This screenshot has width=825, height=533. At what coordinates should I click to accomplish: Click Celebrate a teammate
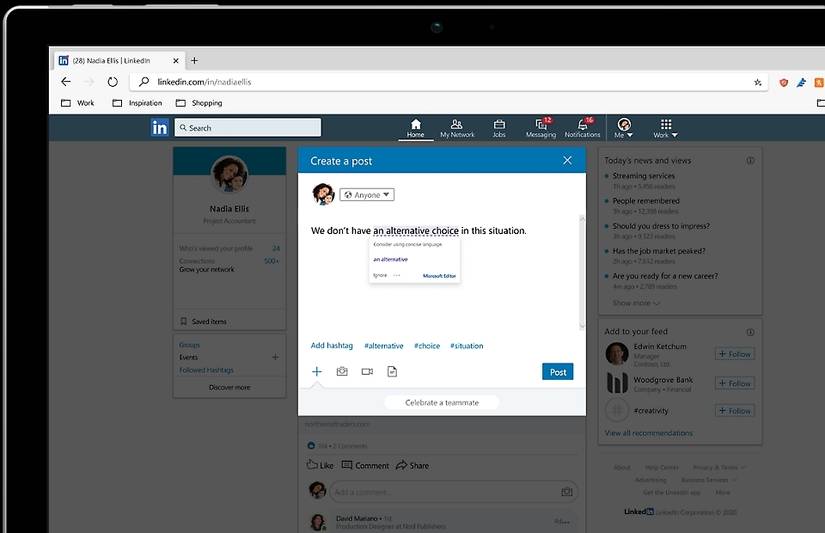click(442, 403)
